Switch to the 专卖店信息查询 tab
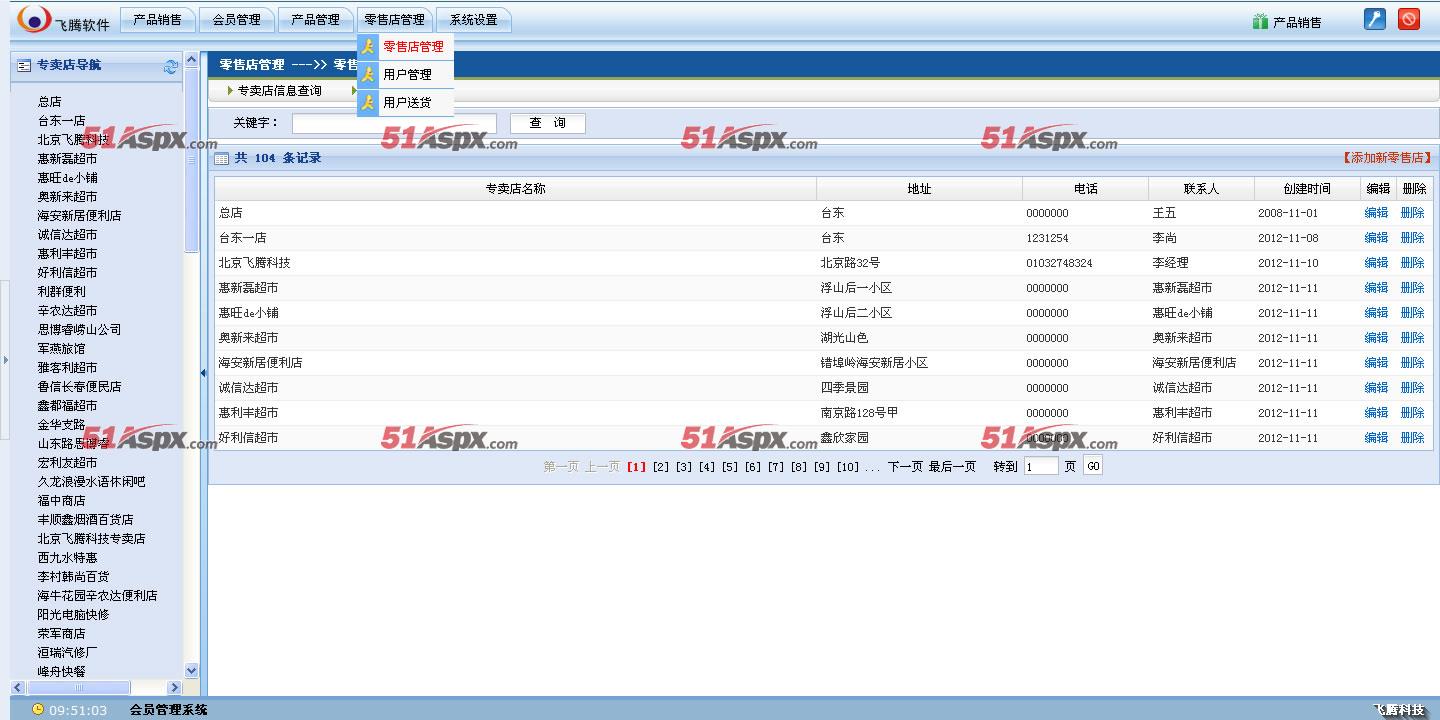Screen dimensions: 1440x720 point(279,91)
